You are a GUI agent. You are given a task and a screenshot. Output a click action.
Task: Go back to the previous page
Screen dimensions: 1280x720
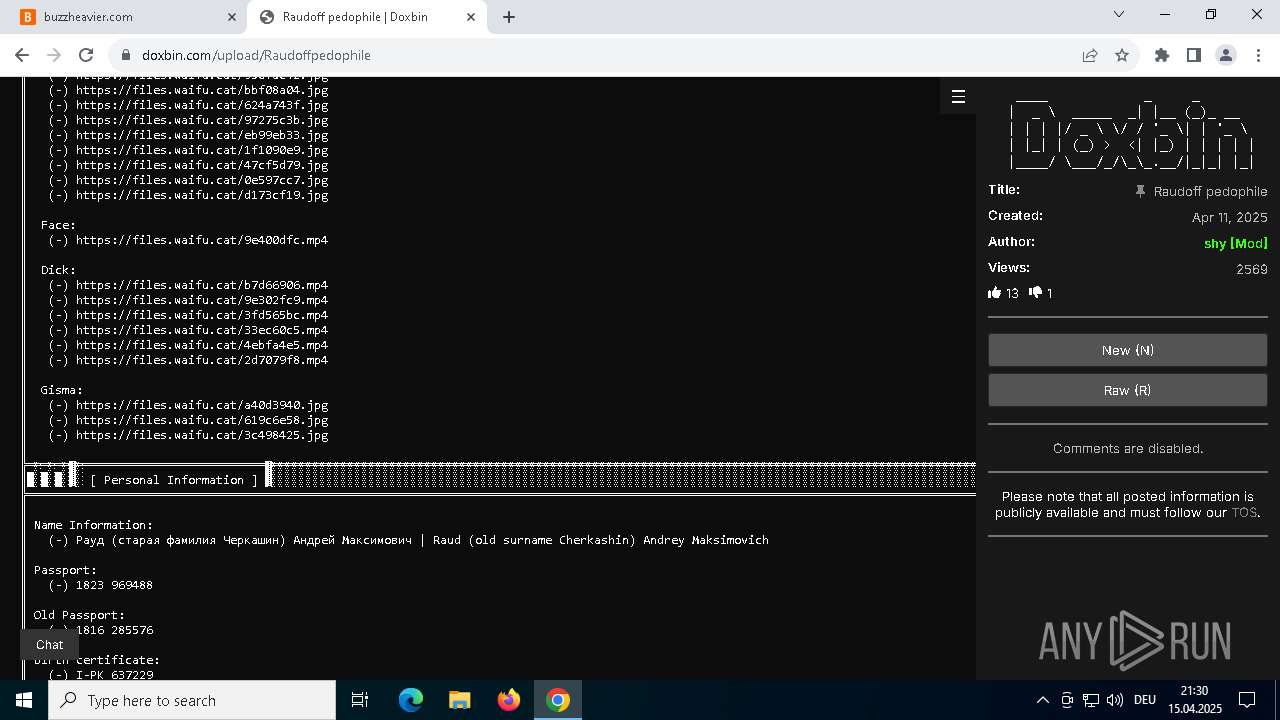[x=22, y=55]
